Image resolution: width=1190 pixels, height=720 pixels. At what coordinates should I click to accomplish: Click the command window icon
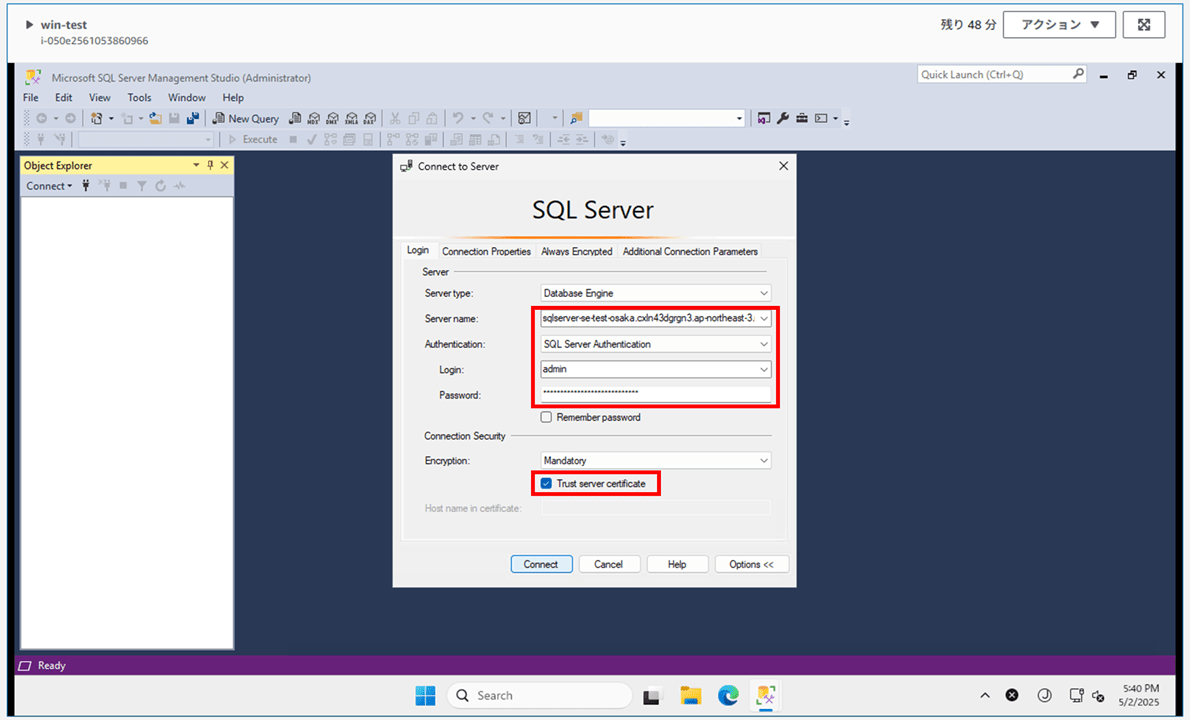pyautogui.click(x=821, y=118)
